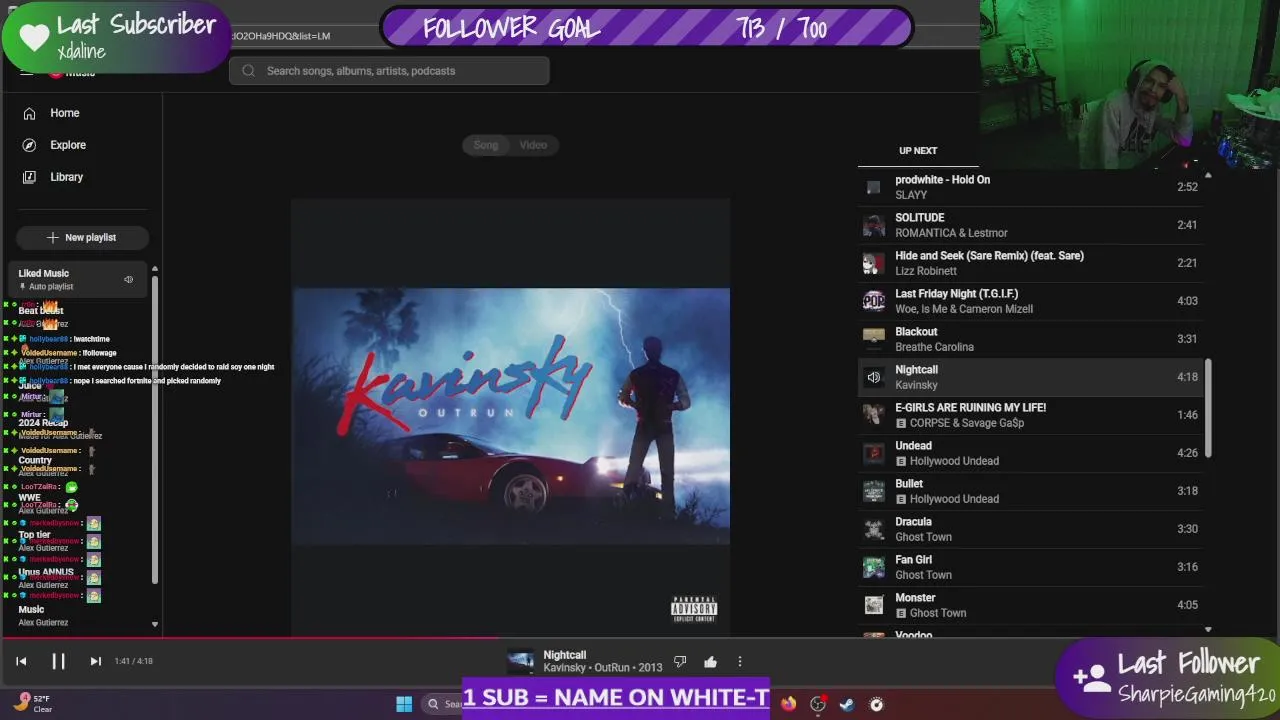Open Firefox from the taskbar
The image size is (1280, 720).
pyautogui.click(x=788, y=704)
